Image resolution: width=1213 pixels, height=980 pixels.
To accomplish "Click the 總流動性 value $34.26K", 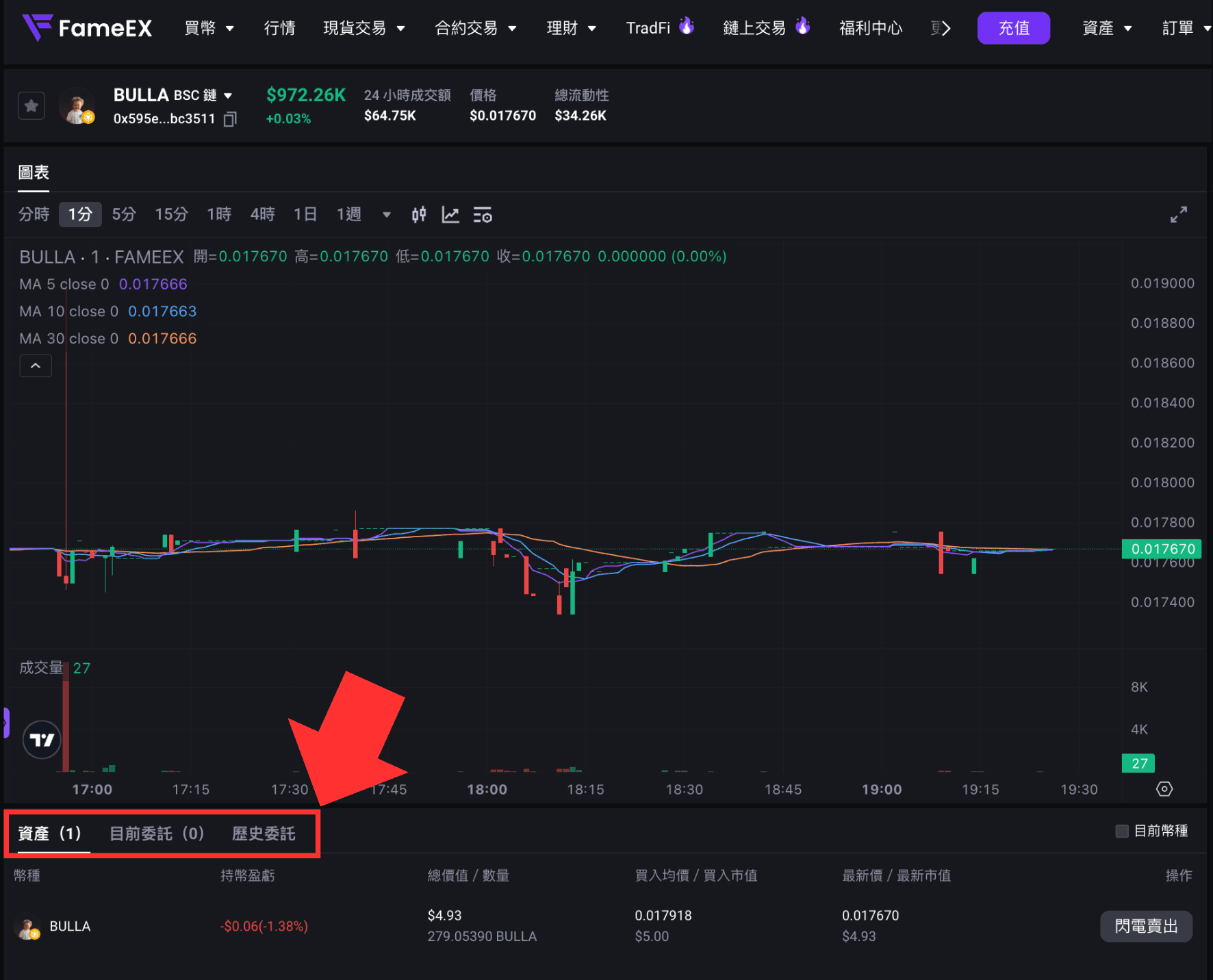I will pyautogui.click(x=580, y=116).
